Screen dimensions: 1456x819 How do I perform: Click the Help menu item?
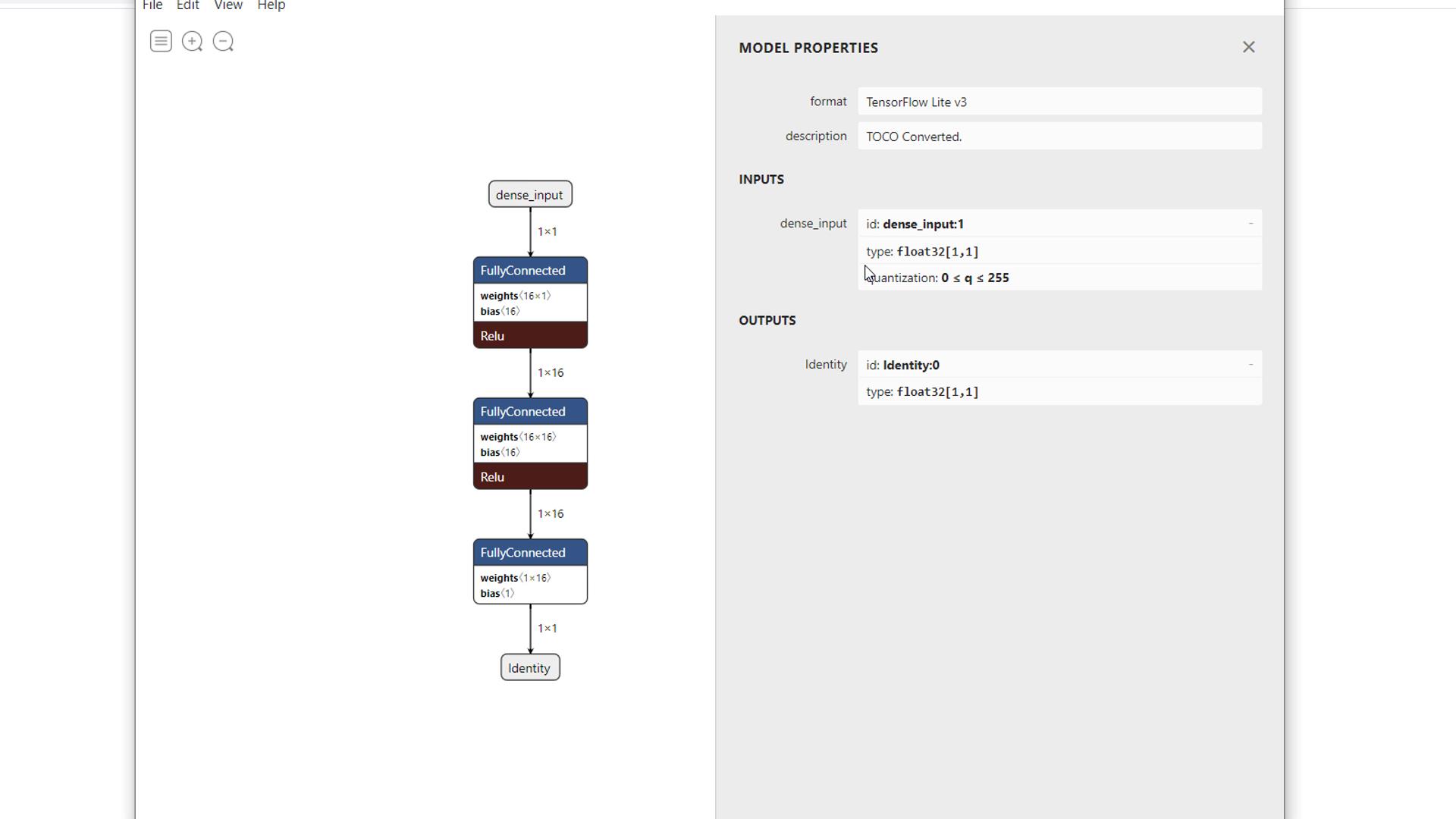[271, 6]
